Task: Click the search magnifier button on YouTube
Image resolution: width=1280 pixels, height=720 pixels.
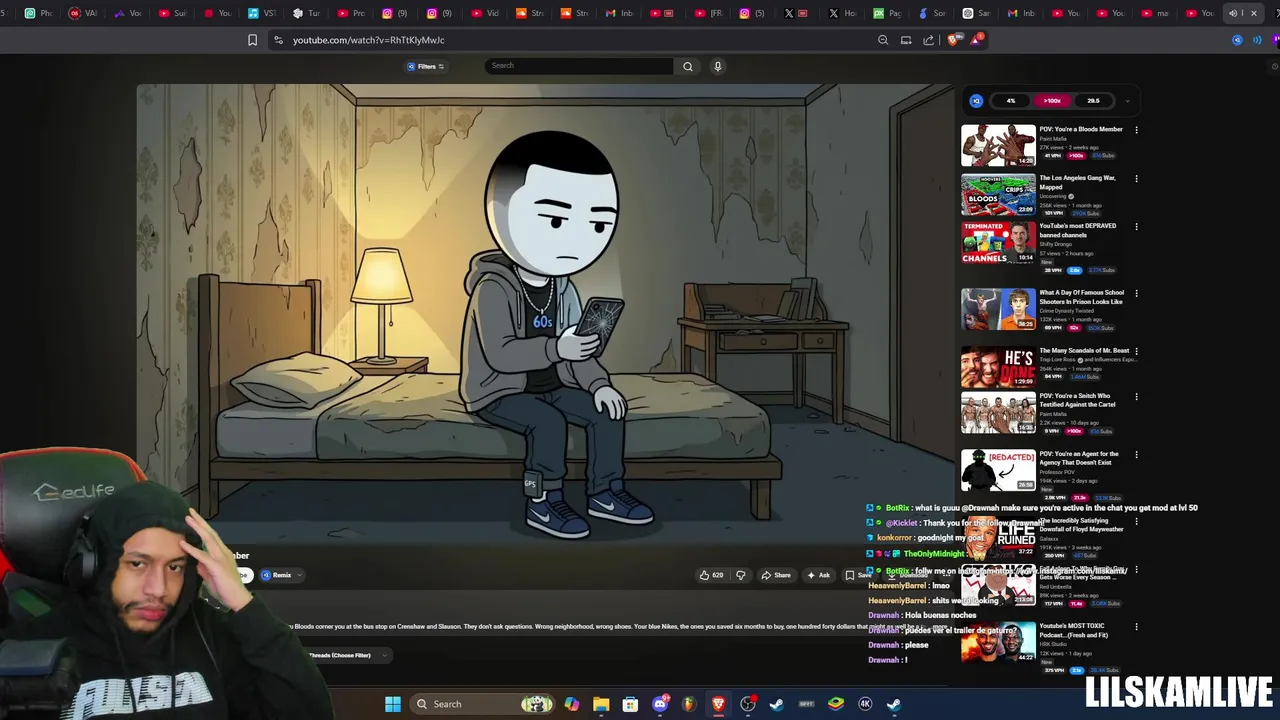Action: (687, 66)
